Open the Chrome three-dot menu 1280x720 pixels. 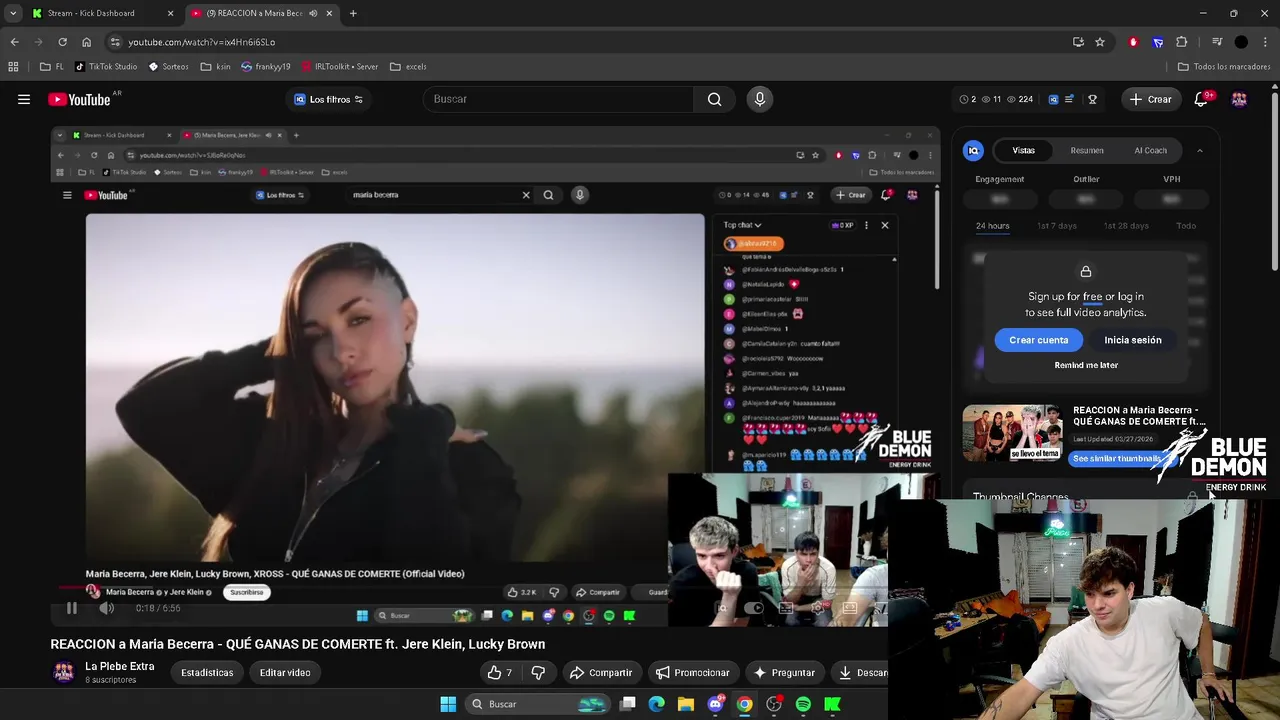[1265, 42]
